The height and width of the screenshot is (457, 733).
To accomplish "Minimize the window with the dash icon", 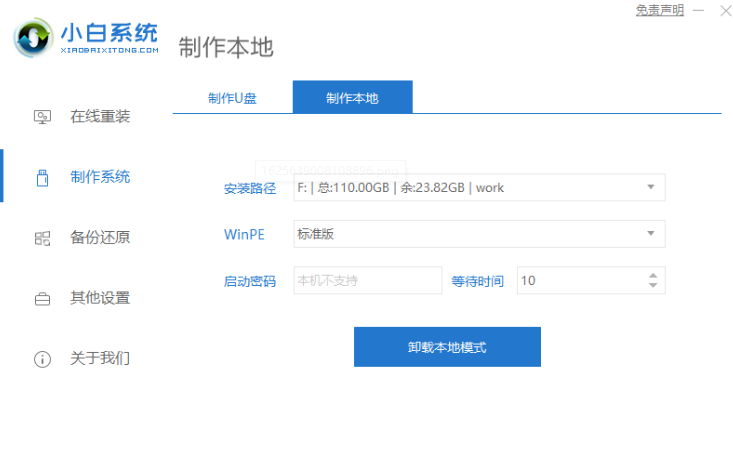I will click(x=698, y=10).
